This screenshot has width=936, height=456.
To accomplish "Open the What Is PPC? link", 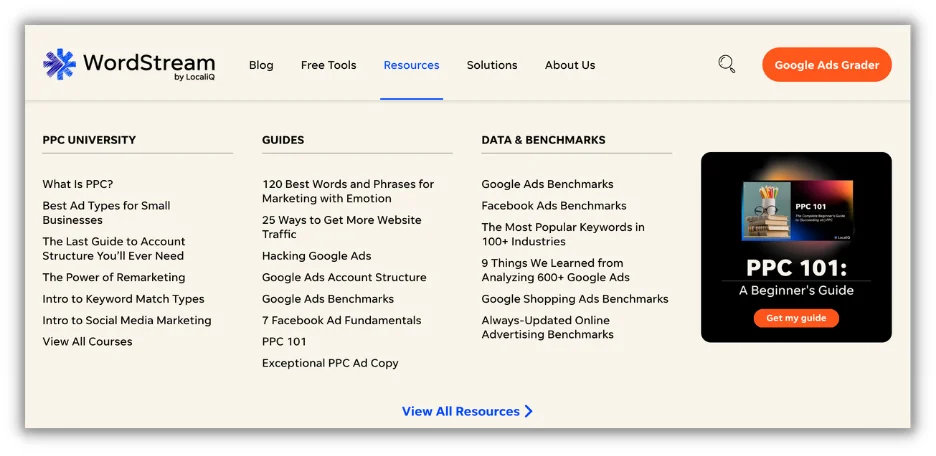I will (x=78, y=184).
